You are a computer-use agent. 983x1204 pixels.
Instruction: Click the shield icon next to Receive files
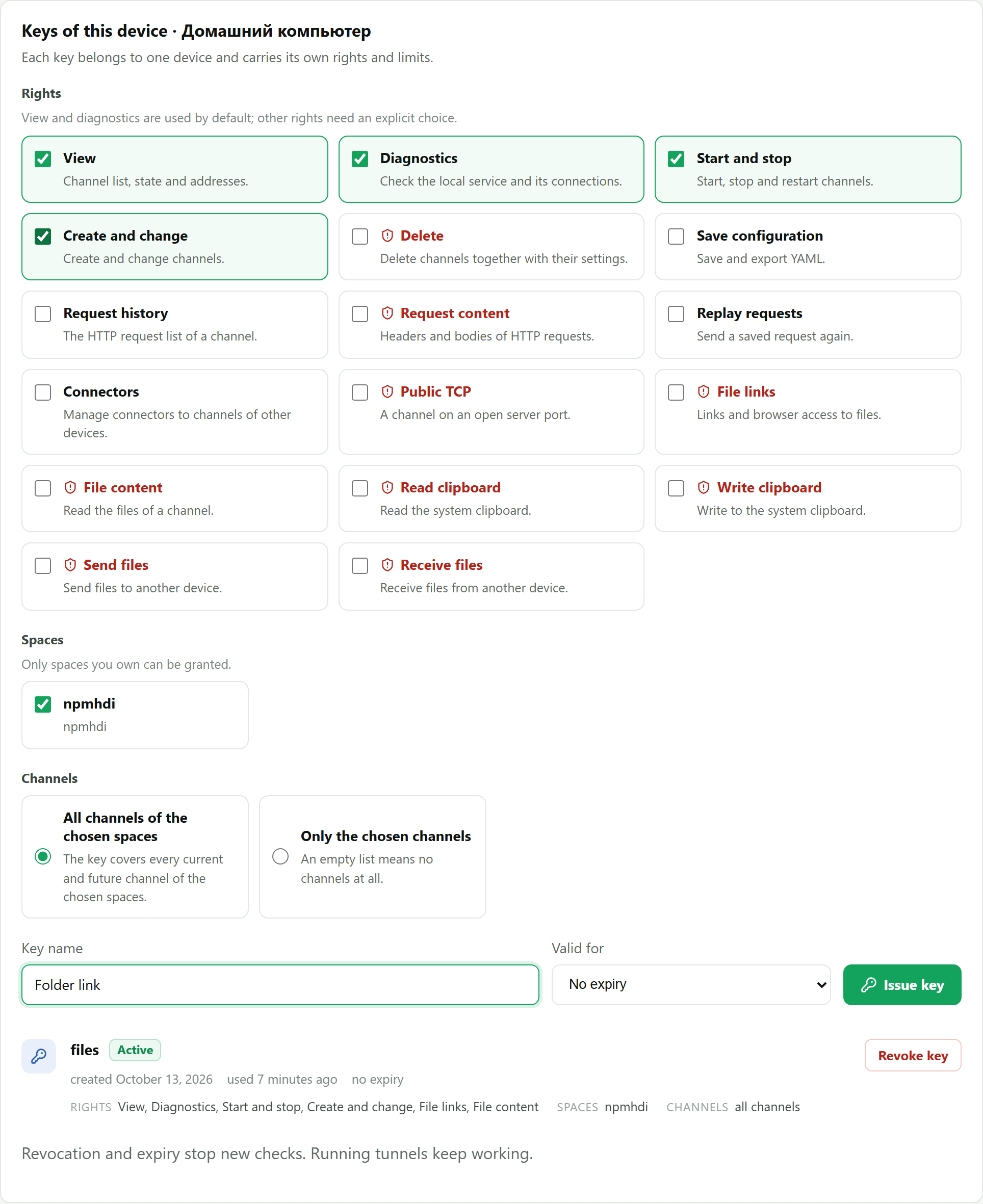[x=387, y=565]
